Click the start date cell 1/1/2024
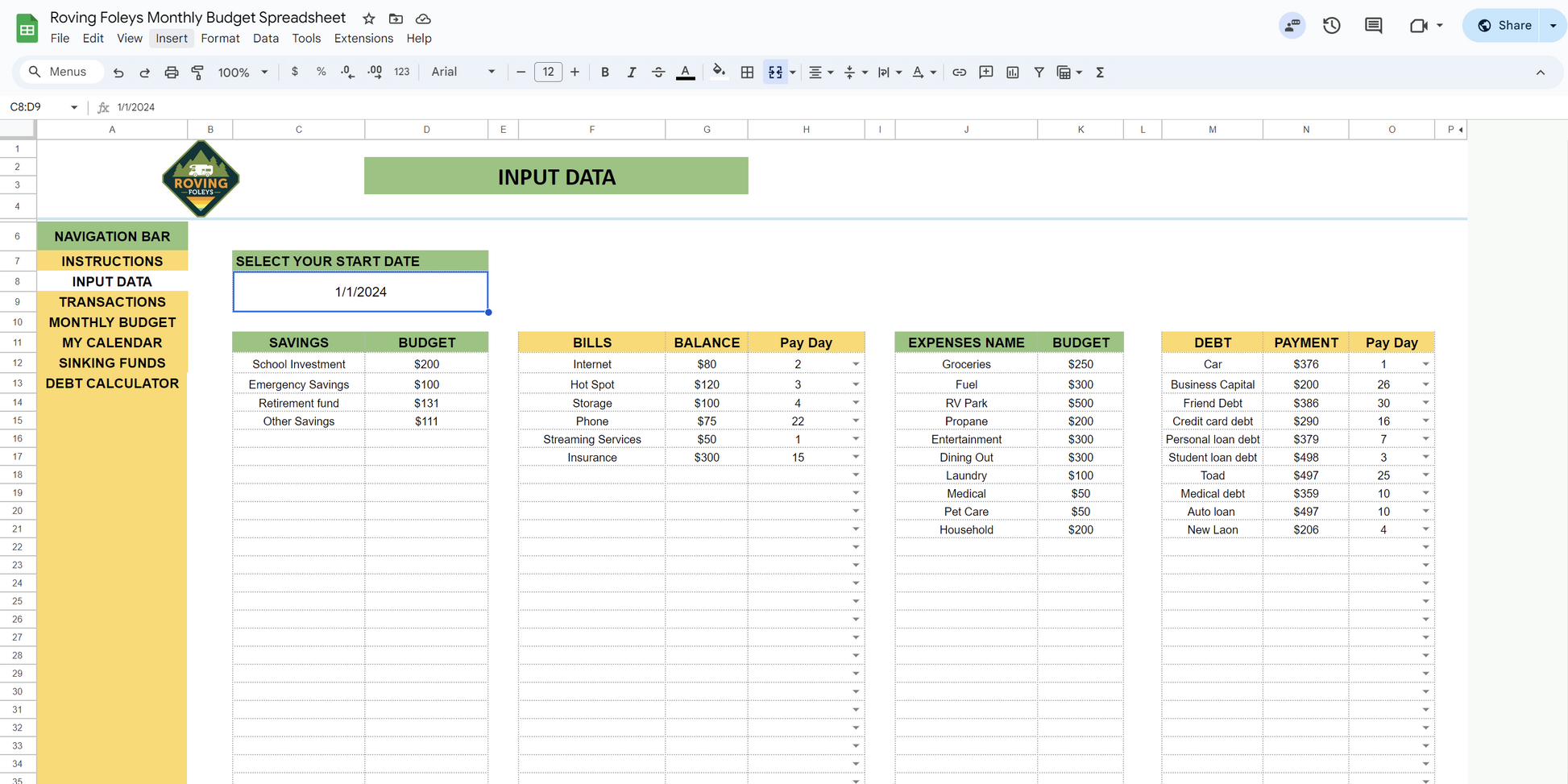1568x784 pixels. tap(360, 292)
